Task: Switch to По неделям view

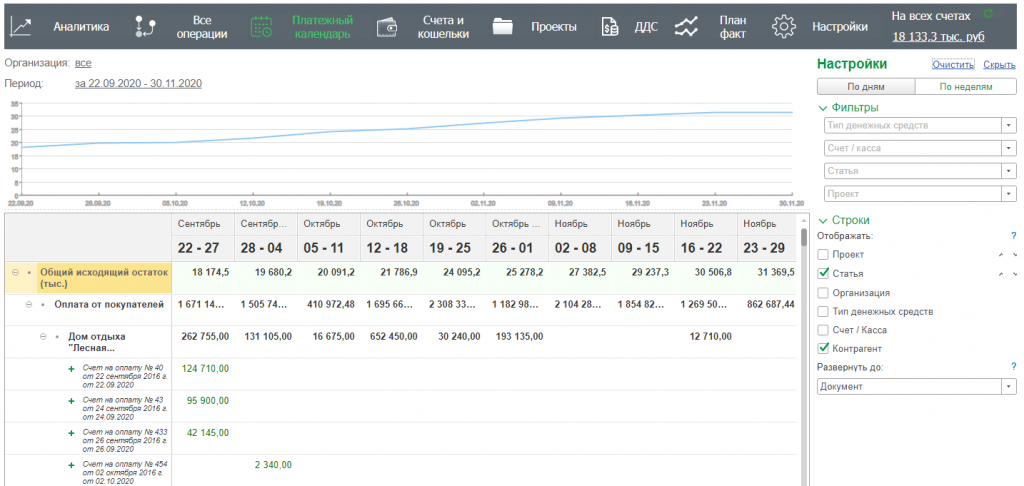Action: coord(967,87)
